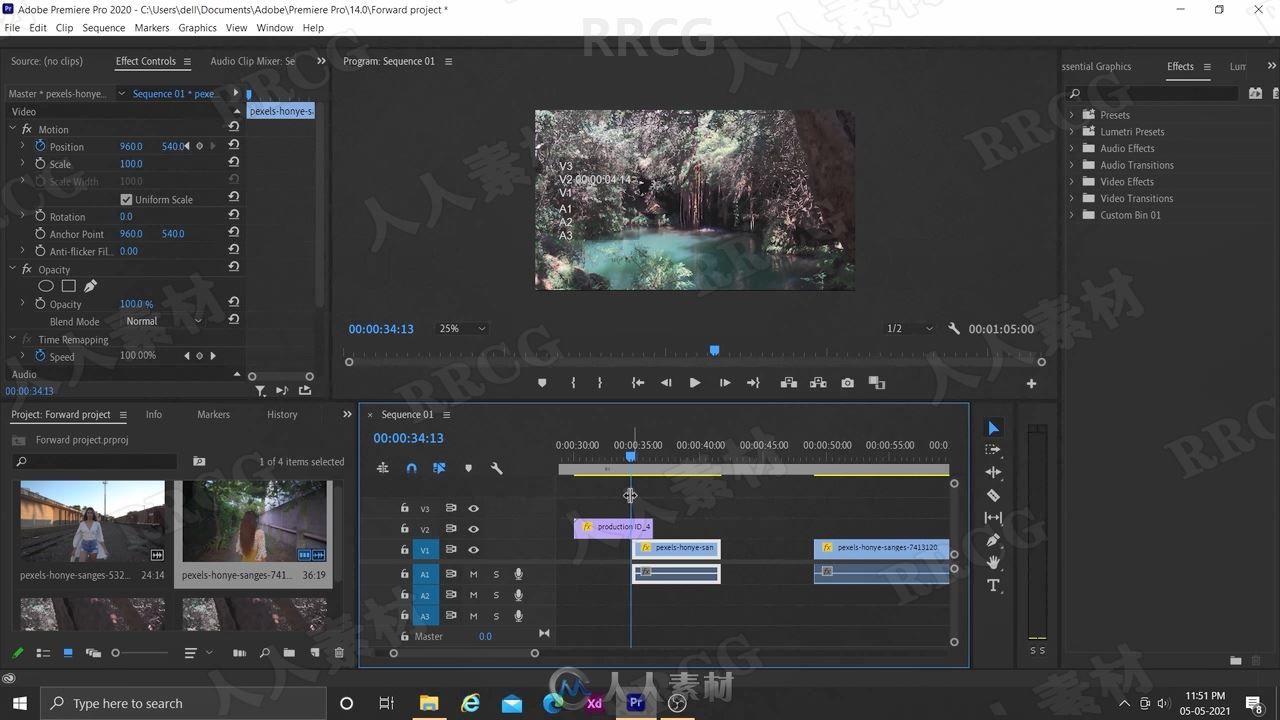The height and width of the screenshot is (720, 1280).
Task: Go to In point
Action: tap(637, 383)
